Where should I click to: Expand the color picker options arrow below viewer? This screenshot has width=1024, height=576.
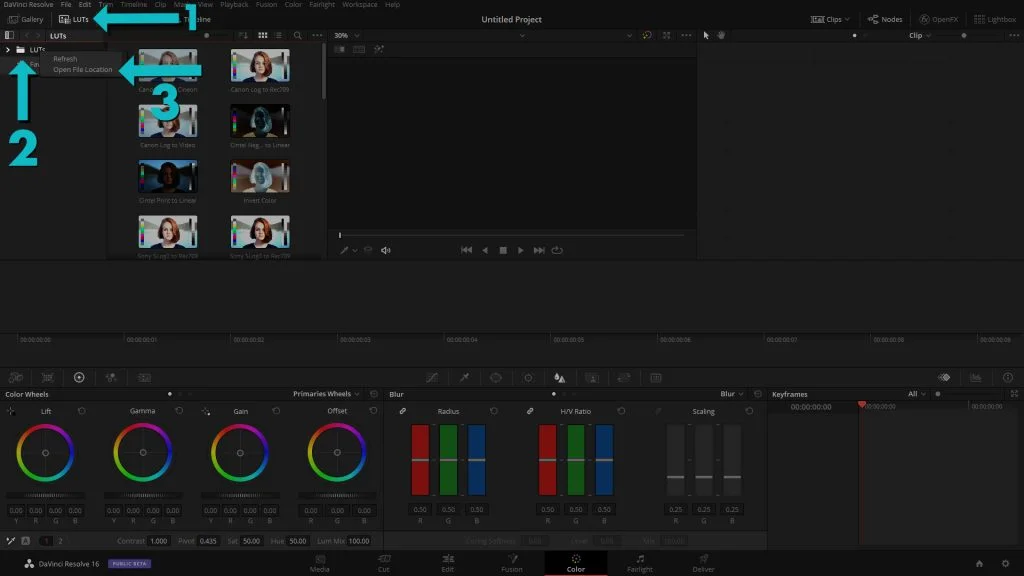pos(355,250)
